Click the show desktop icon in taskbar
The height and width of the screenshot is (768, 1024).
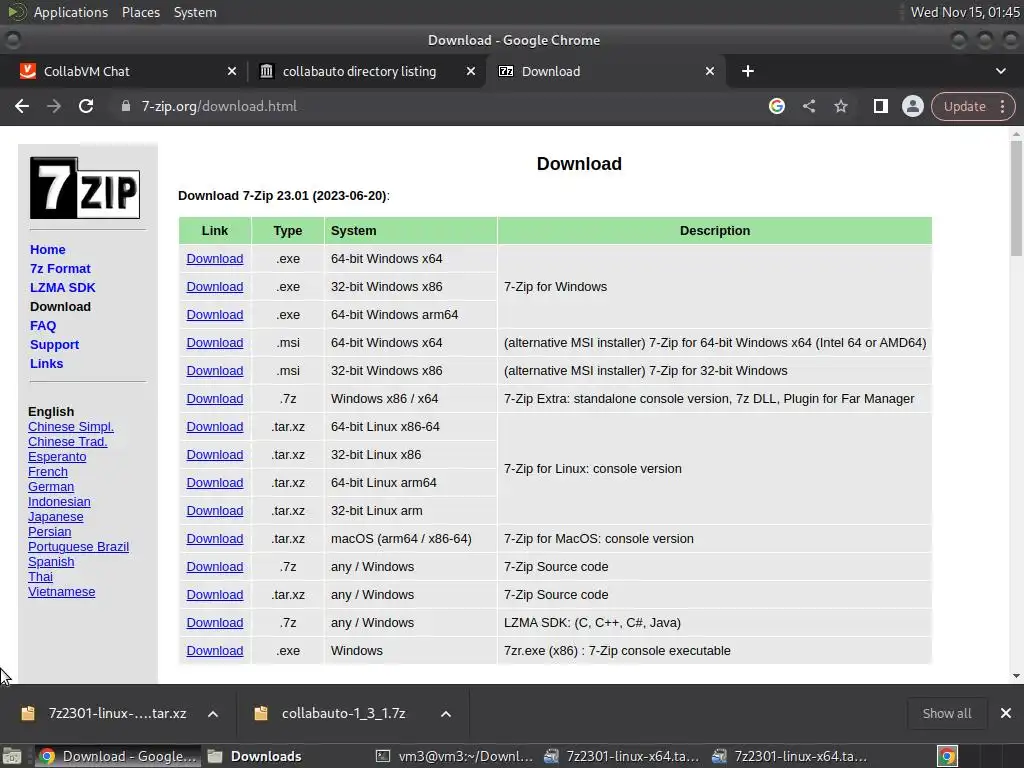coord(12,756)
